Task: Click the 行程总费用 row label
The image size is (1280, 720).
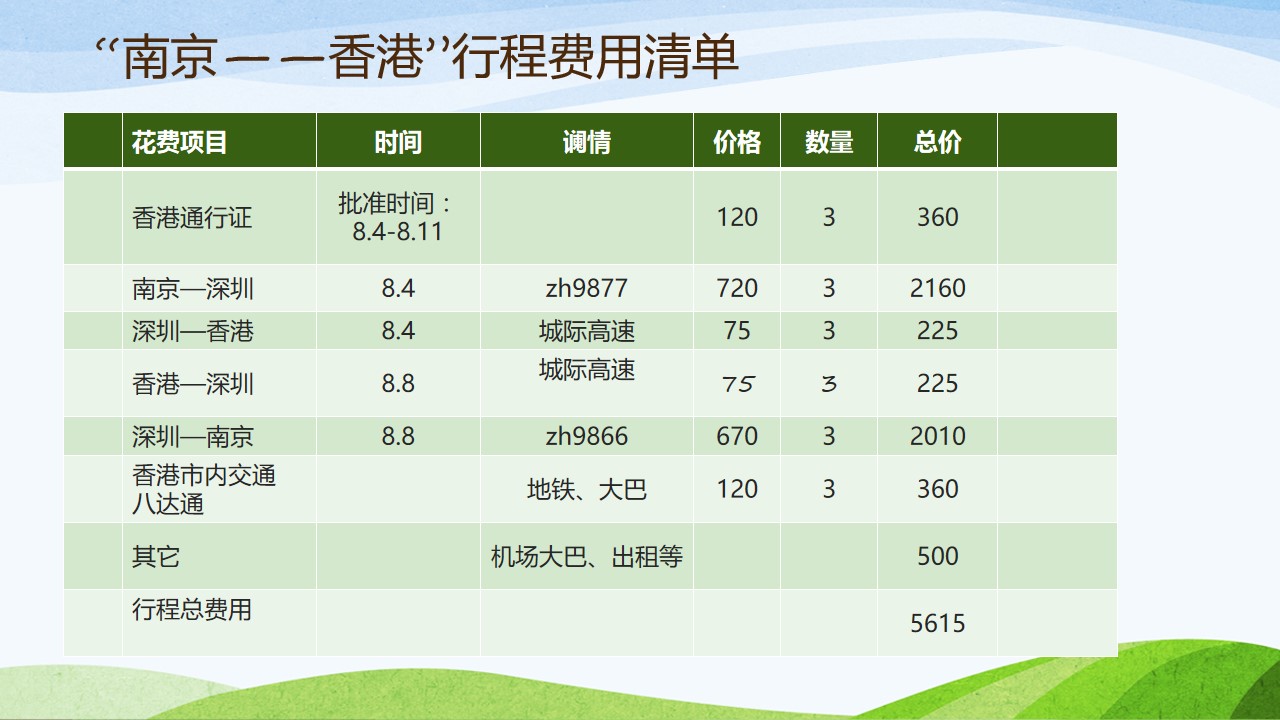Action: [x=219, y=623]
